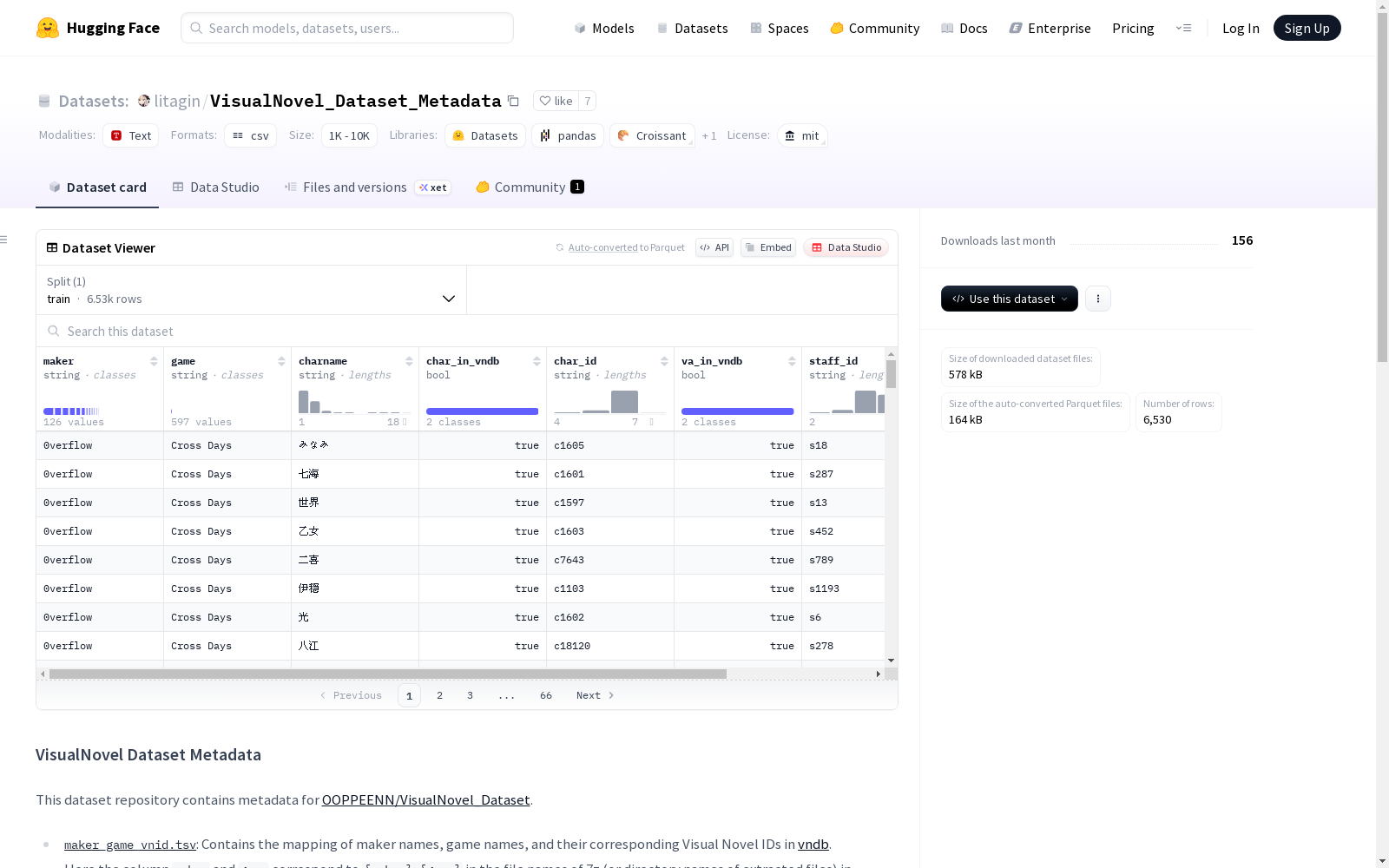
Task: Click the Datasets breadcrumb icon
Action: 44,101
